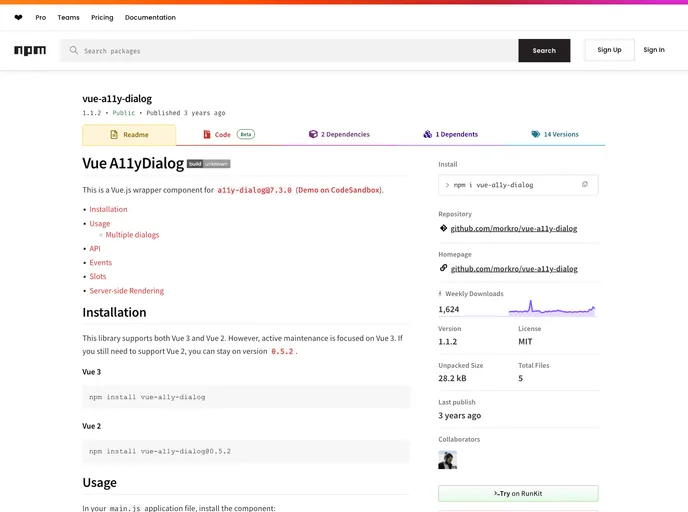Jump to Slots section link

coord(97,276)
